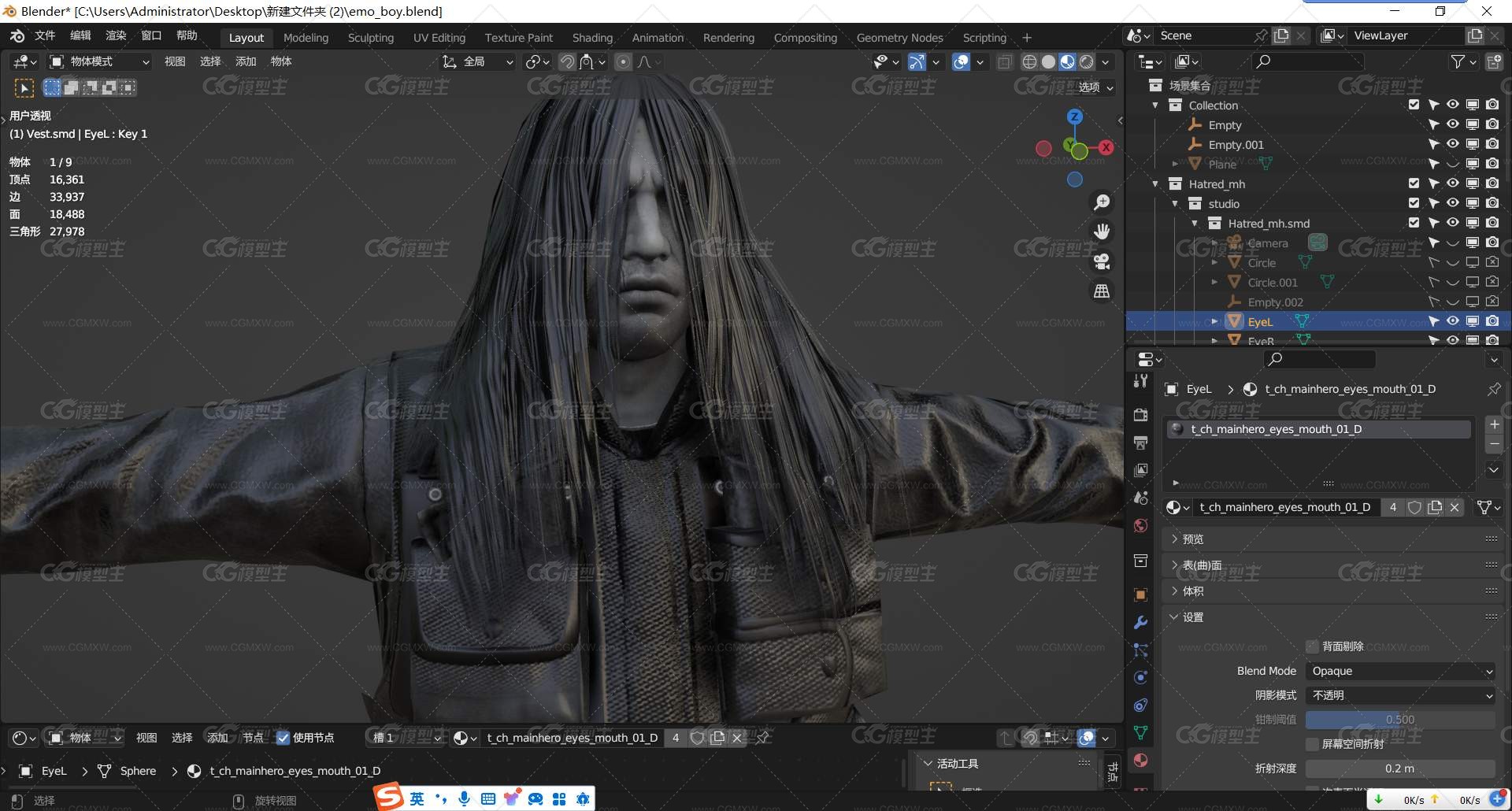Pin the properties editor context
Screen dimensions: 1512x811
click(1494, 389)
